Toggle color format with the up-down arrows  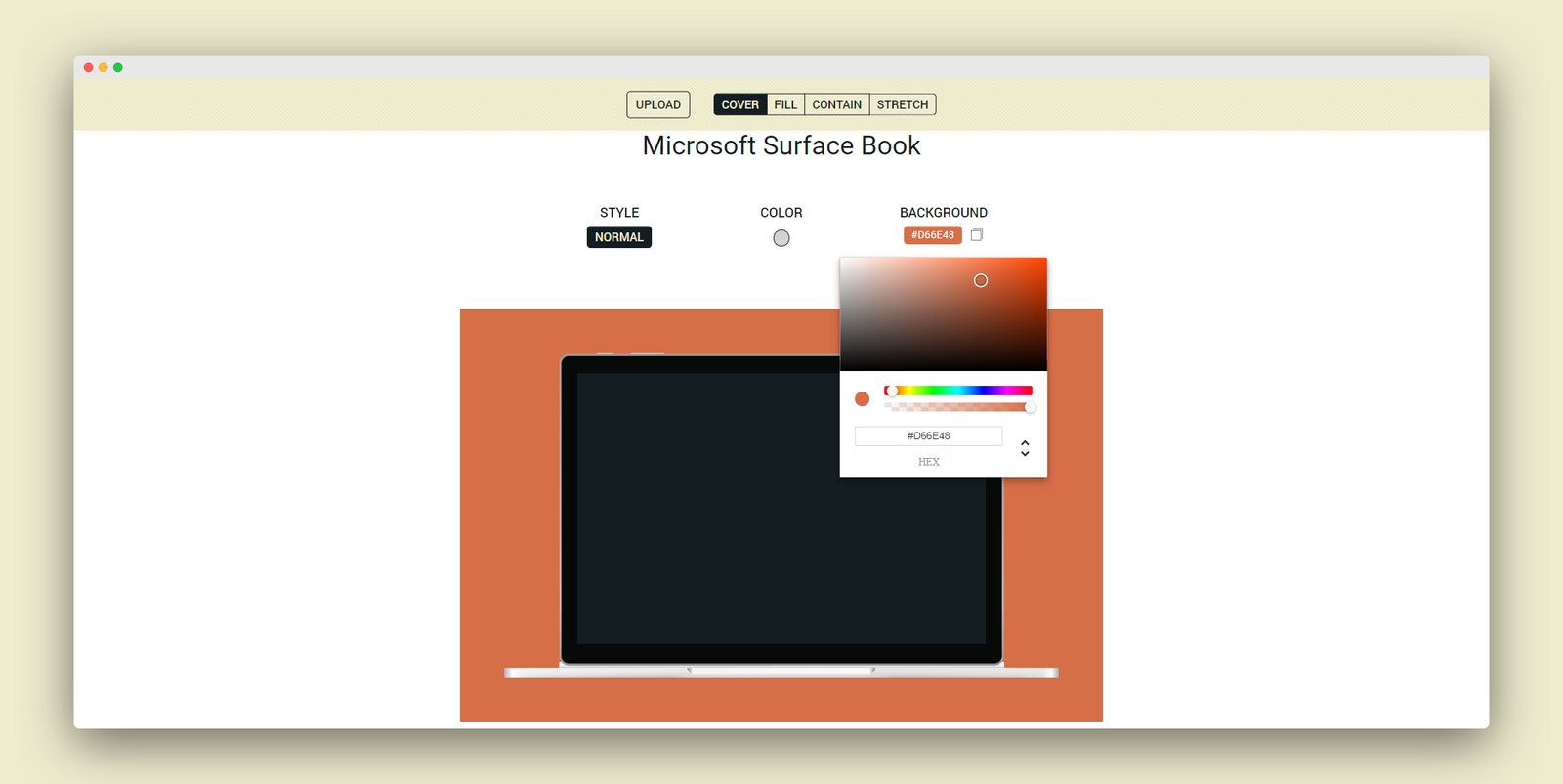coord(1025,448)
